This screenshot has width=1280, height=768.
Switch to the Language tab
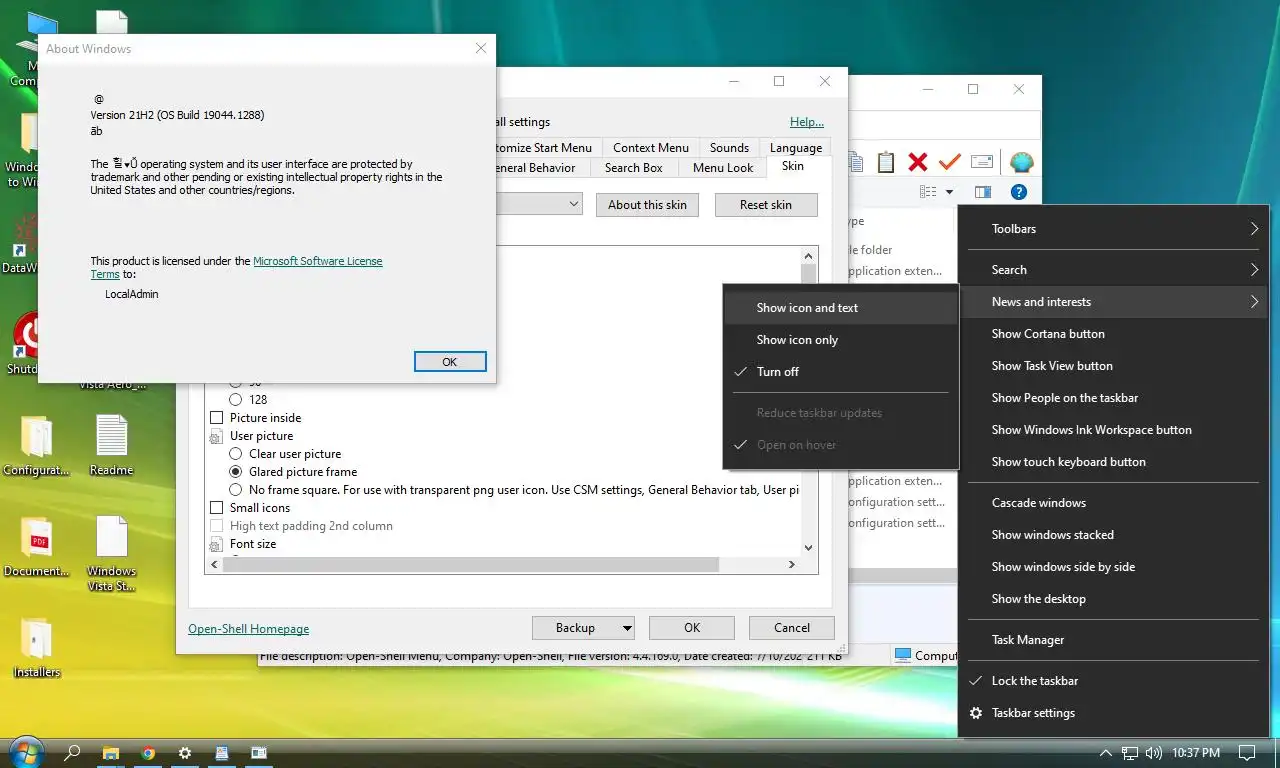pyautogui.click(x=796, y=148)
